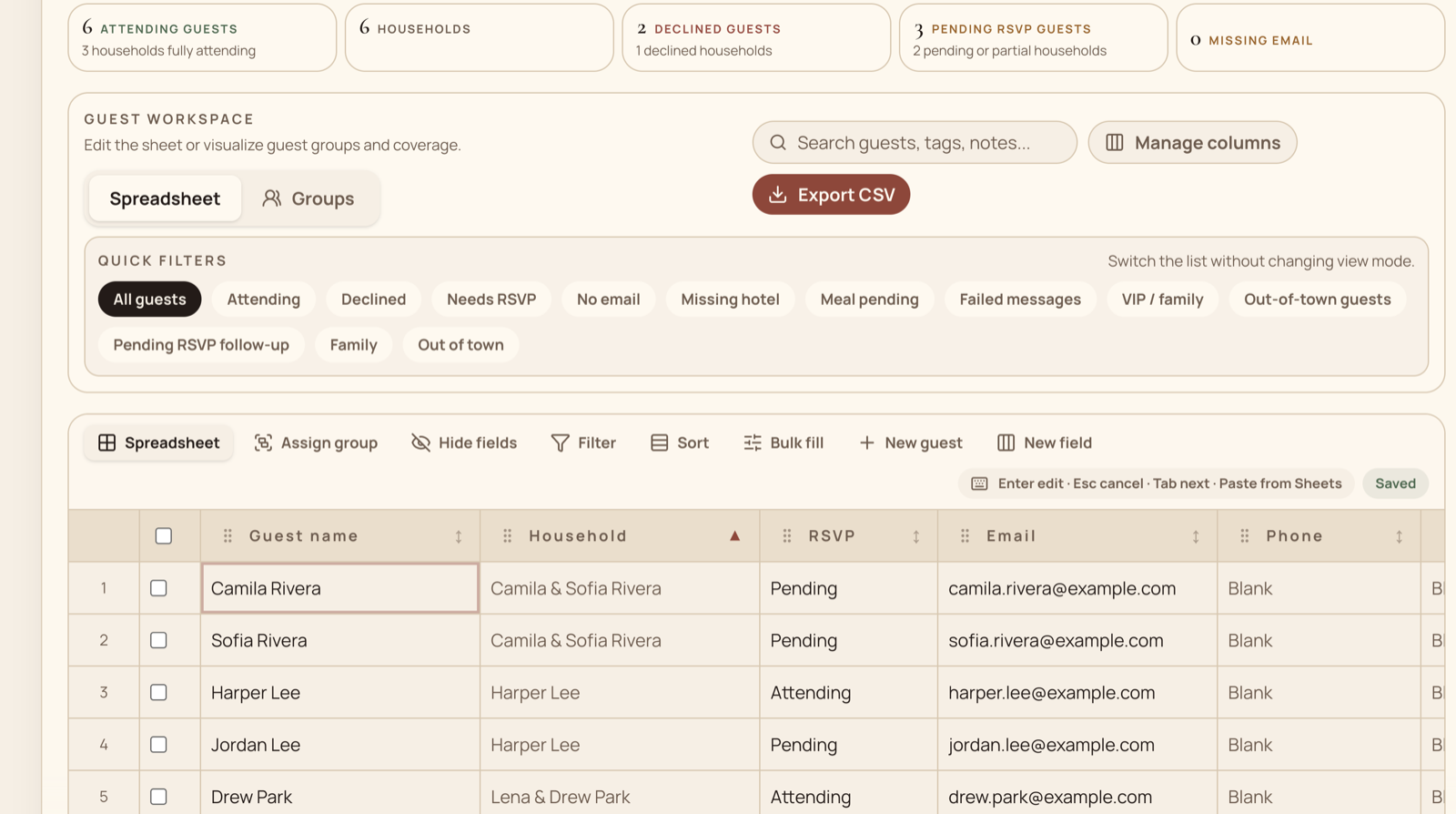Grab the RSVP column drag handle

(787, 536)
